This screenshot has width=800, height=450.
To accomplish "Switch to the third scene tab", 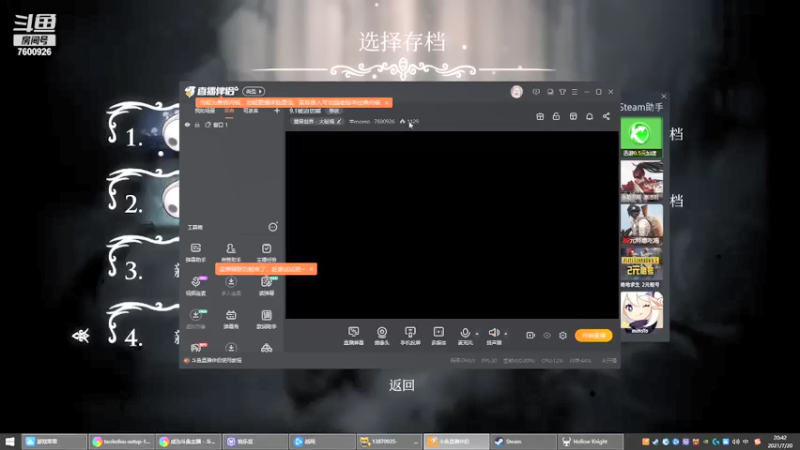I will [251, 111].
